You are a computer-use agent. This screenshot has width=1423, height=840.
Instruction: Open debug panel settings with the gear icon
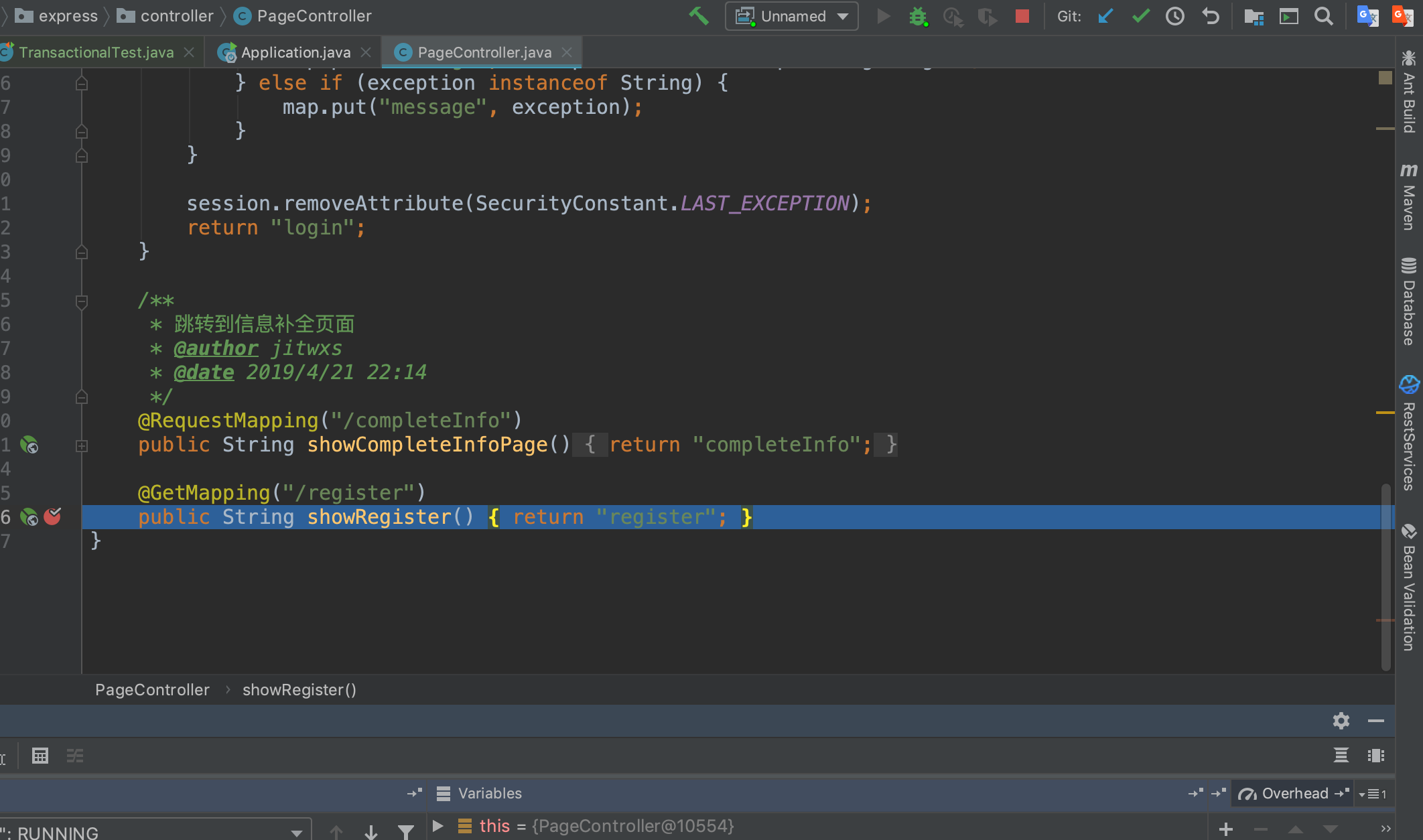click(1341, 721)
